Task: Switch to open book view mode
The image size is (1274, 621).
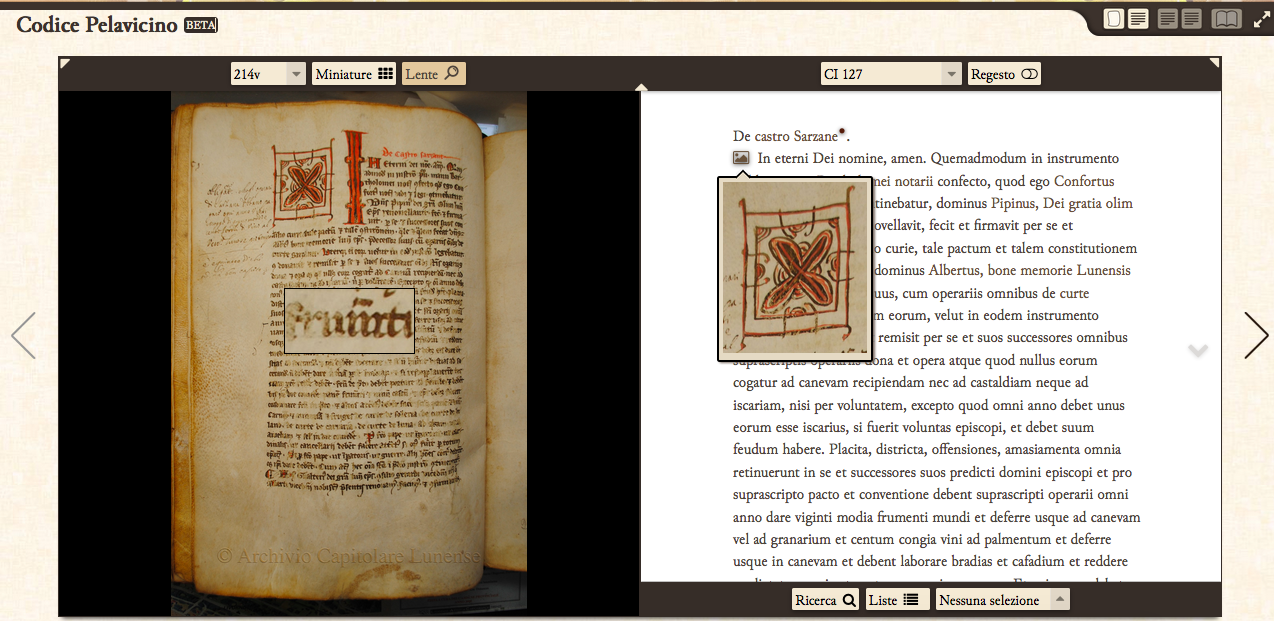Action: click(x=1226, y=19)
